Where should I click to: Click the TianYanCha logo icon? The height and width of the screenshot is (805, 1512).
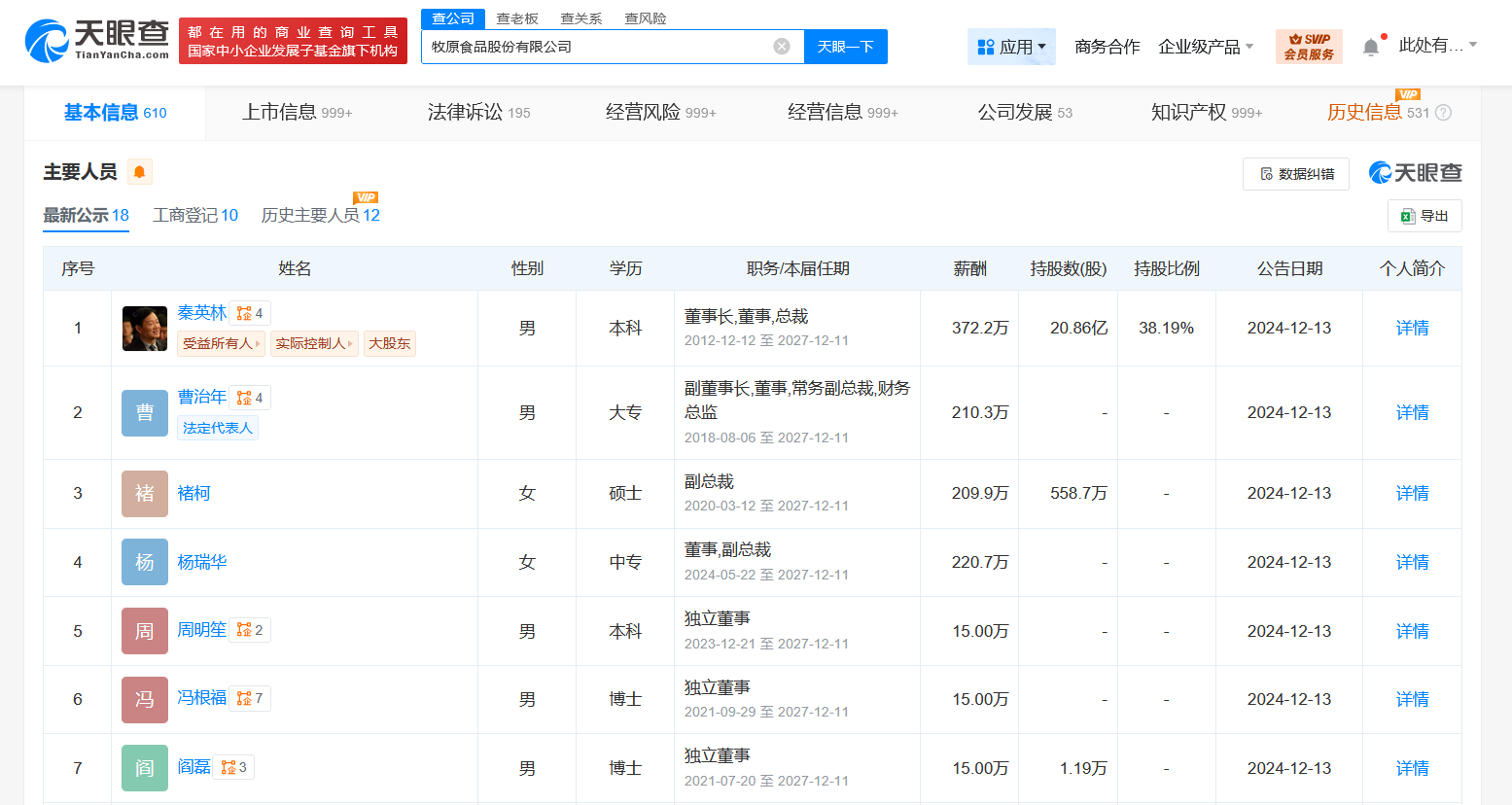[x=46, y=41]
